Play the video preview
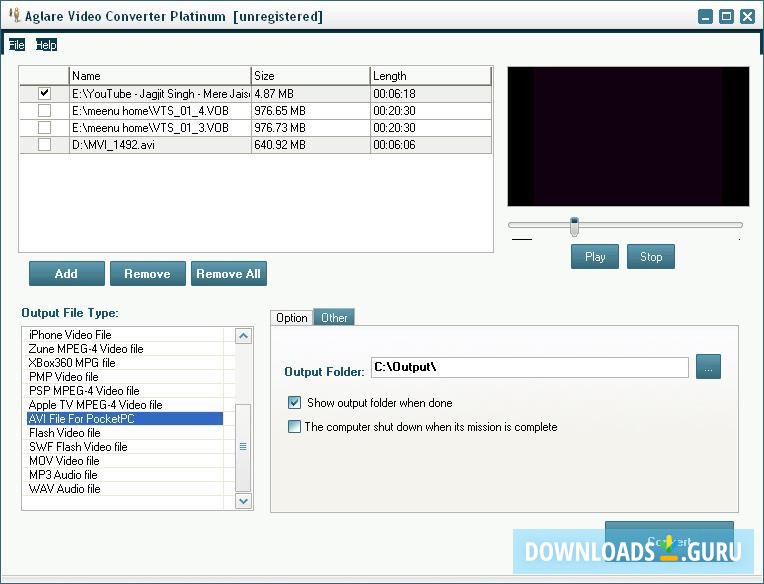The width and height of the screenshot is (764, 584). [595, 257]
